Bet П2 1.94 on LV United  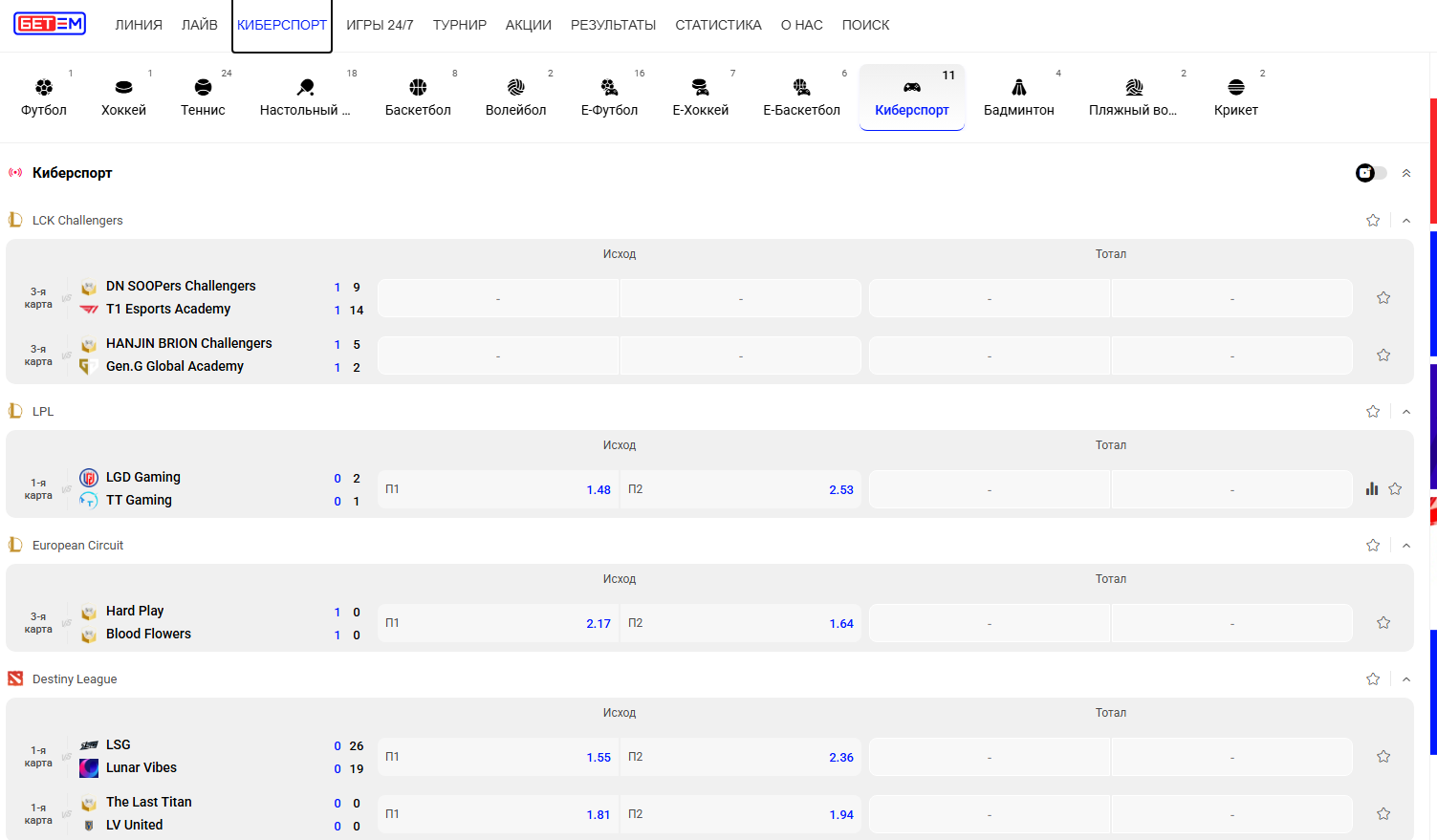741,814
